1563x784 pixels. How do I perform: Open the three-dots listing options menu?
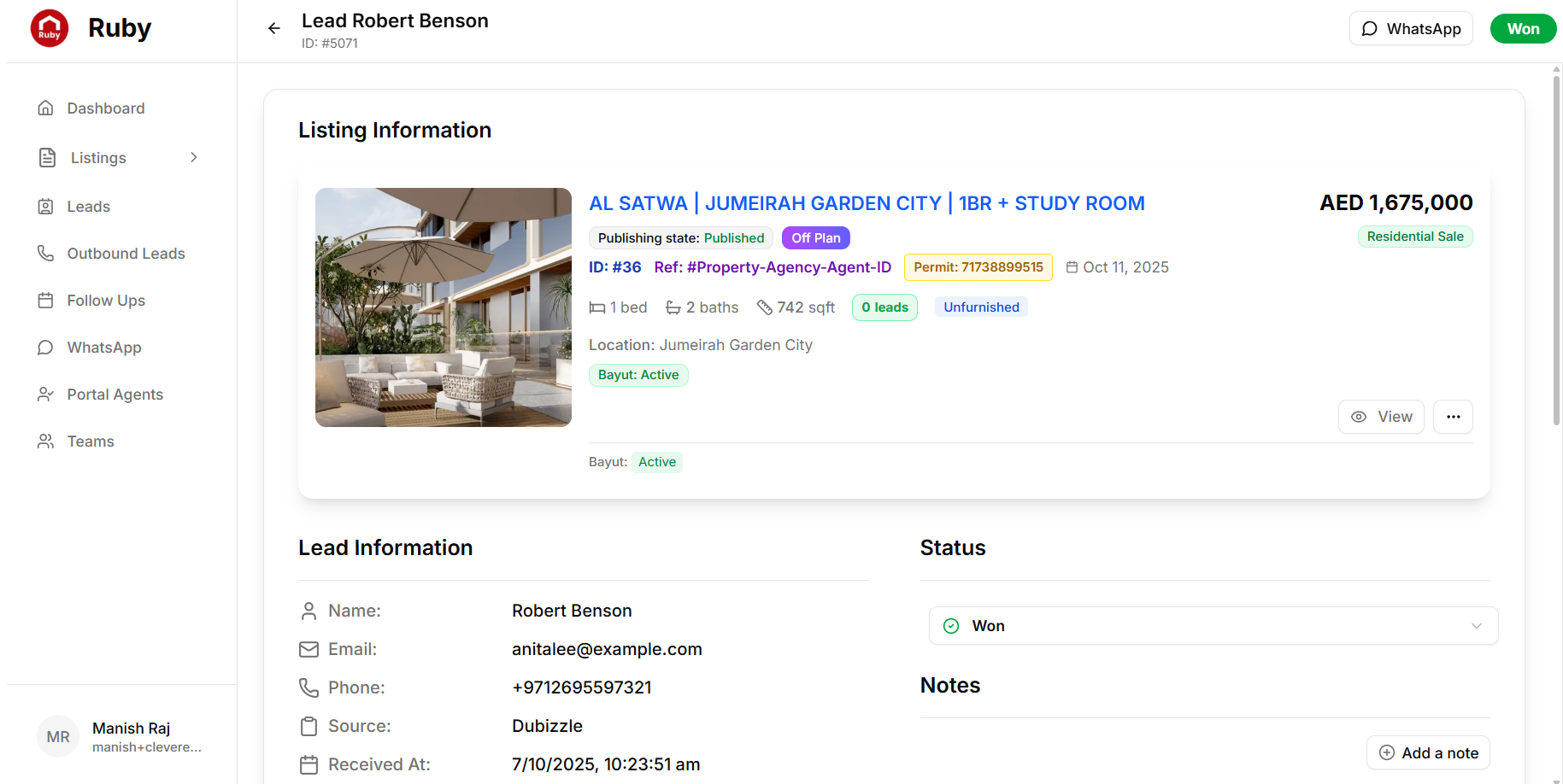pos(1453,417)
